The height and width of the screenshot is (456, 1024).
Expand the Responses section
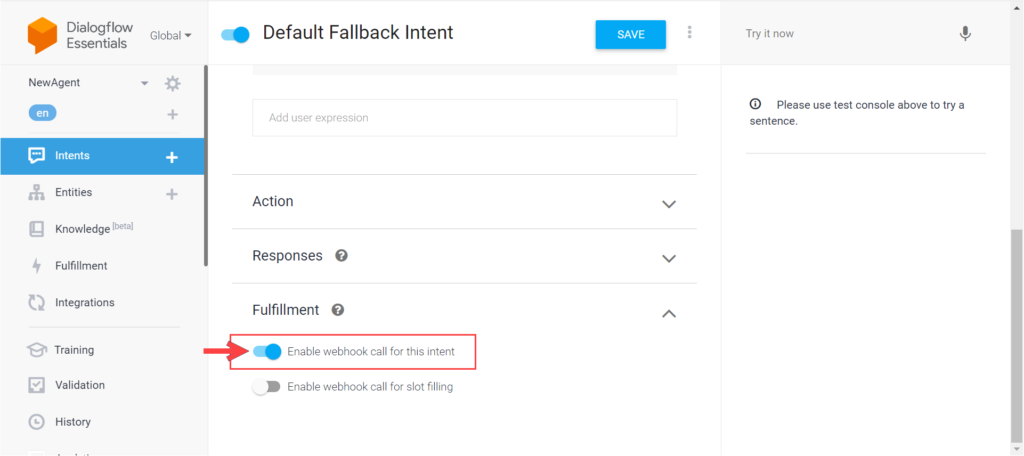pyautogui.click(x=669, y=257)
